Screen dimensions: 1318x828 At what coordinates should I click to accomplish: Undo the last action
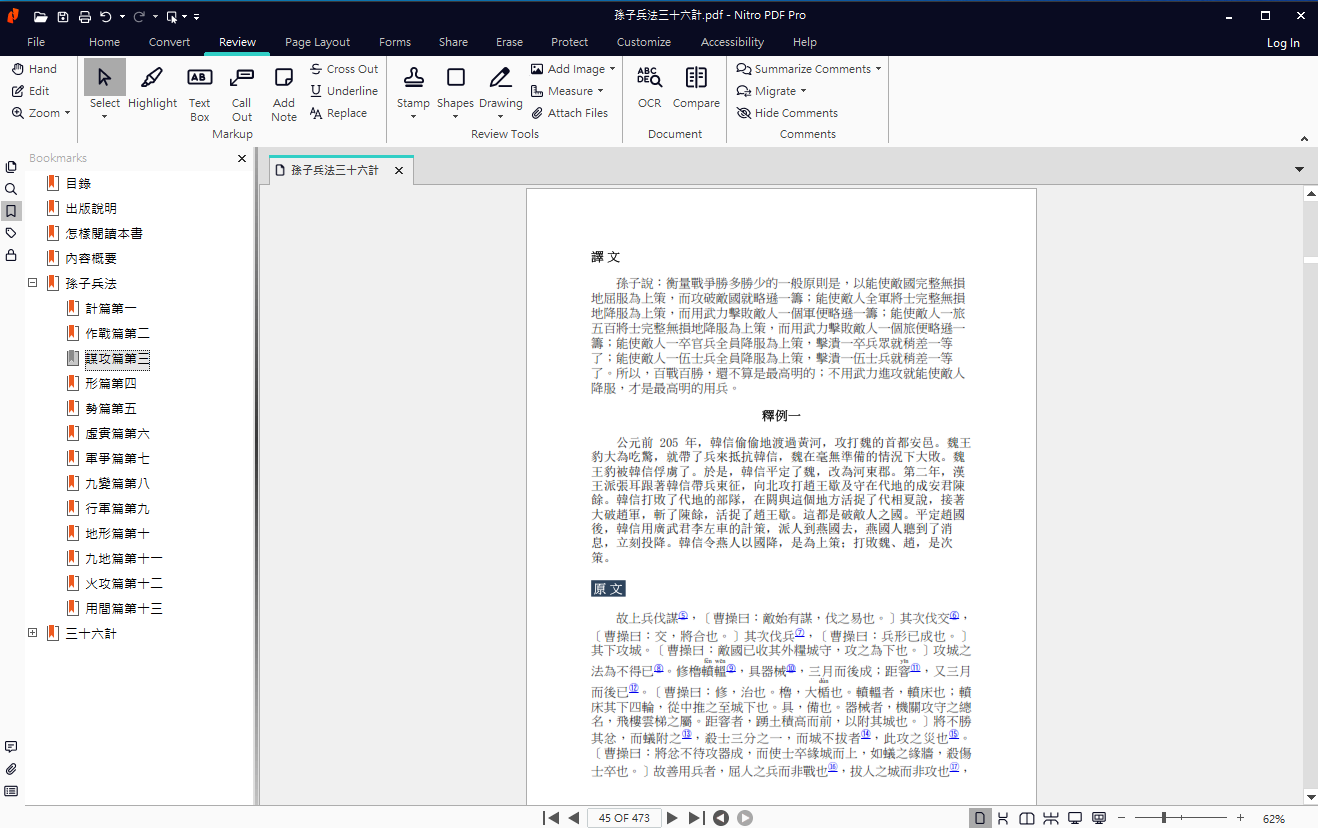(106, 16)
